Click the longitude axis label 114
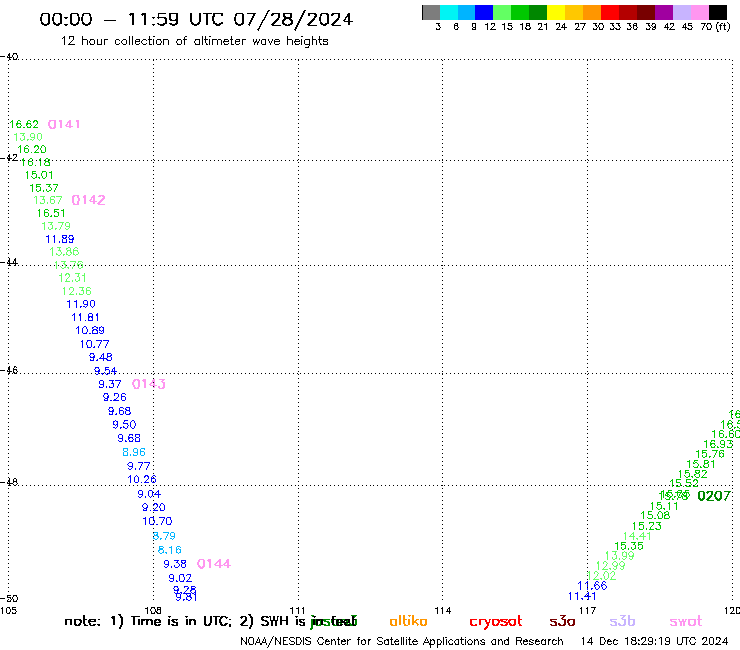This screenshot has width=740, height=650. click(443, 610)
